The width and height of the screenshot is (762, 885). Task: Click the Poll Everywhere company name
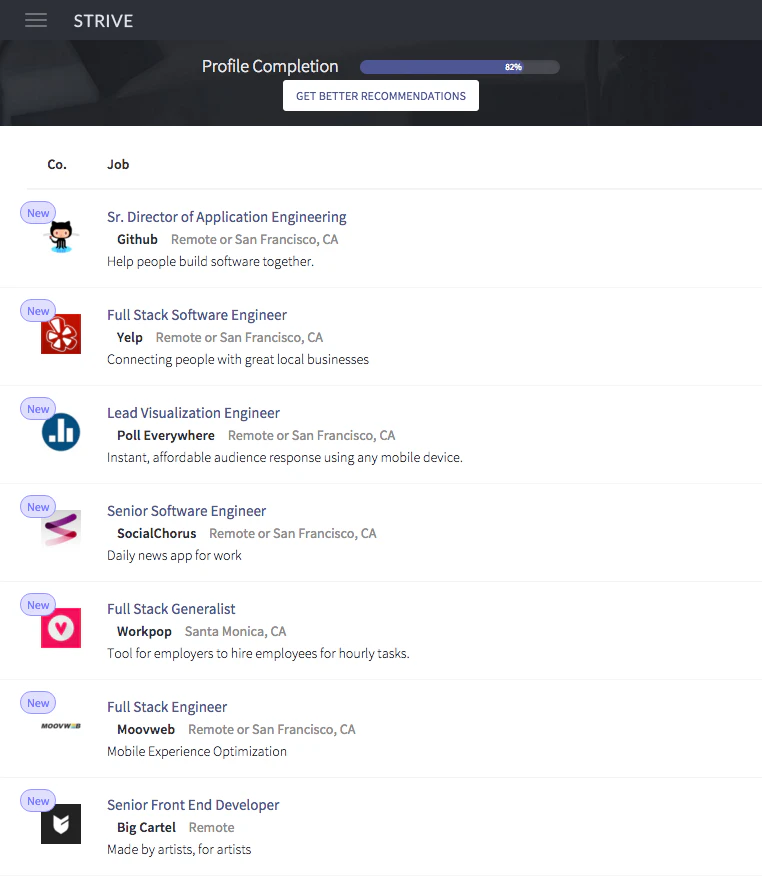[166, 435]
